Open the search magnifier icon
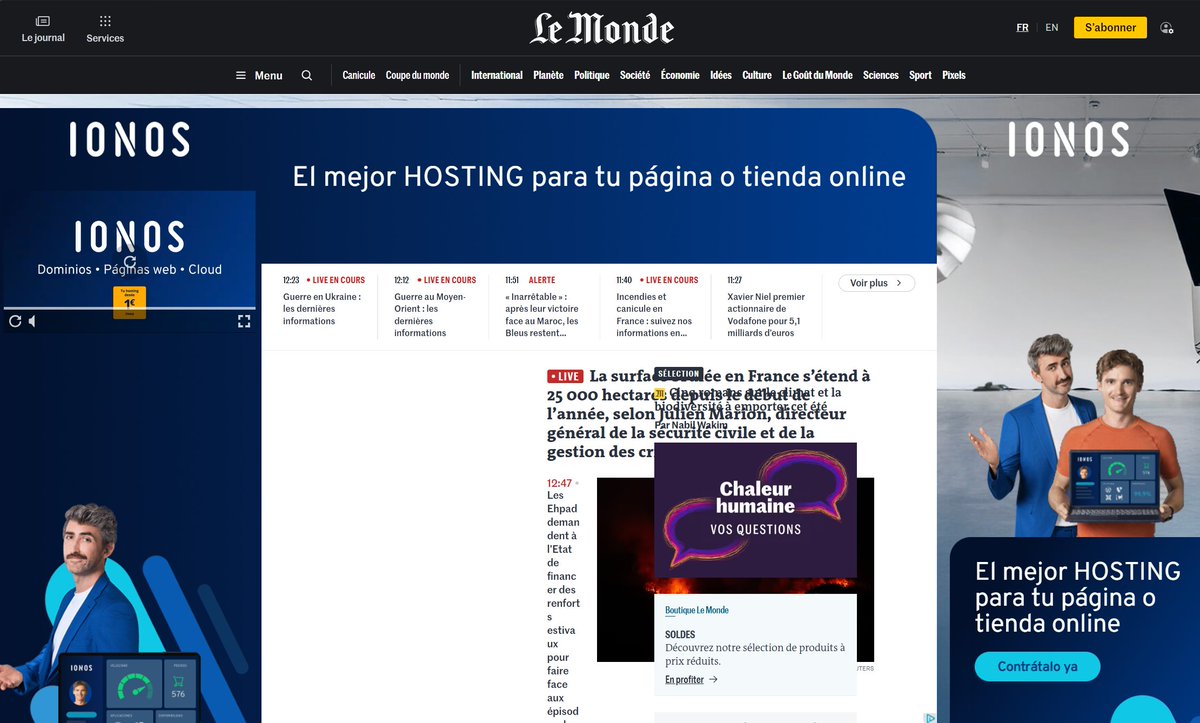 (307, 75)
